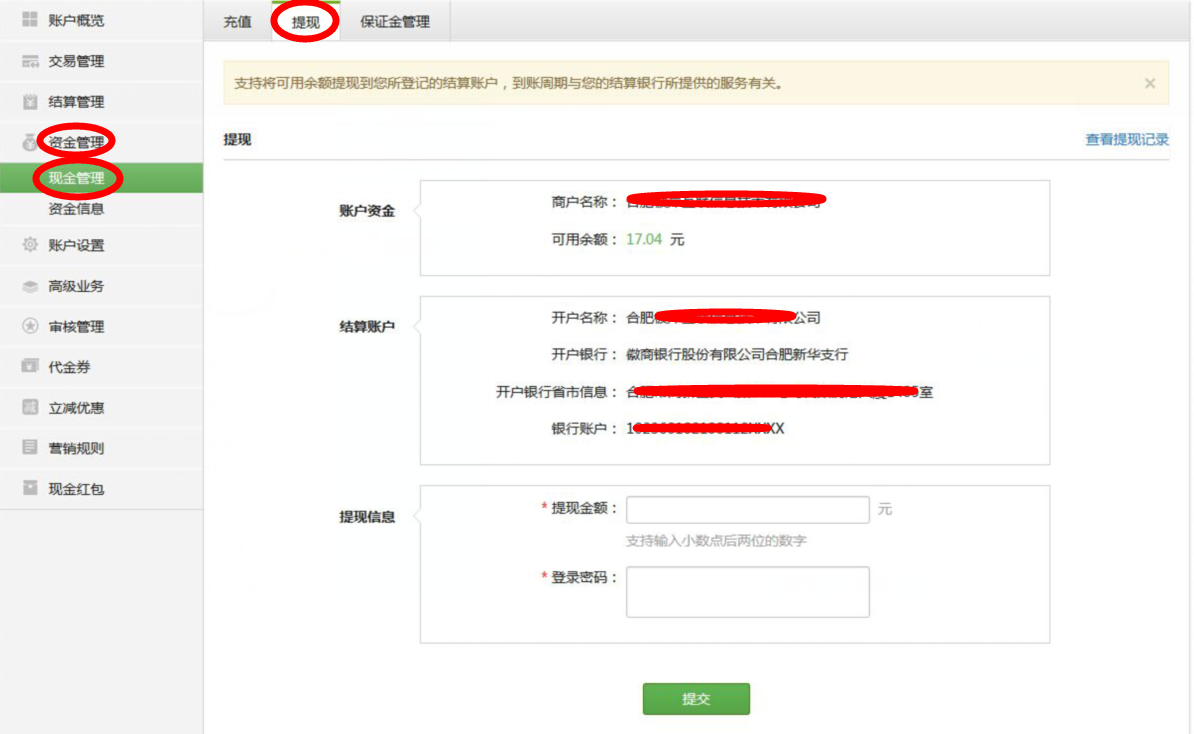Click the 账户概览 grid icon
The width and height of the screenshot is (1194, 734).
[30, 20]
